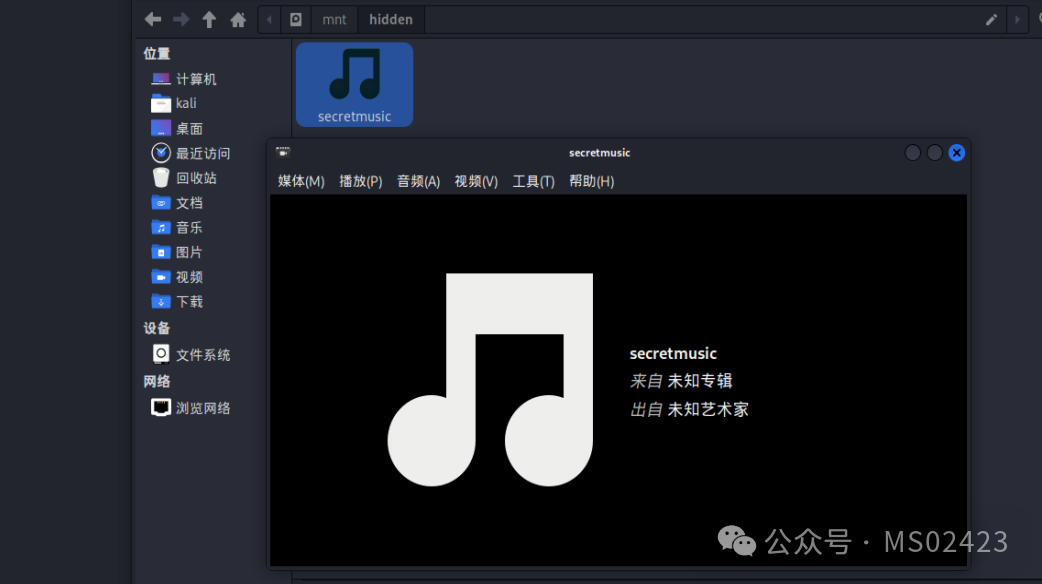Open the home folder icon

click(238, 19)
